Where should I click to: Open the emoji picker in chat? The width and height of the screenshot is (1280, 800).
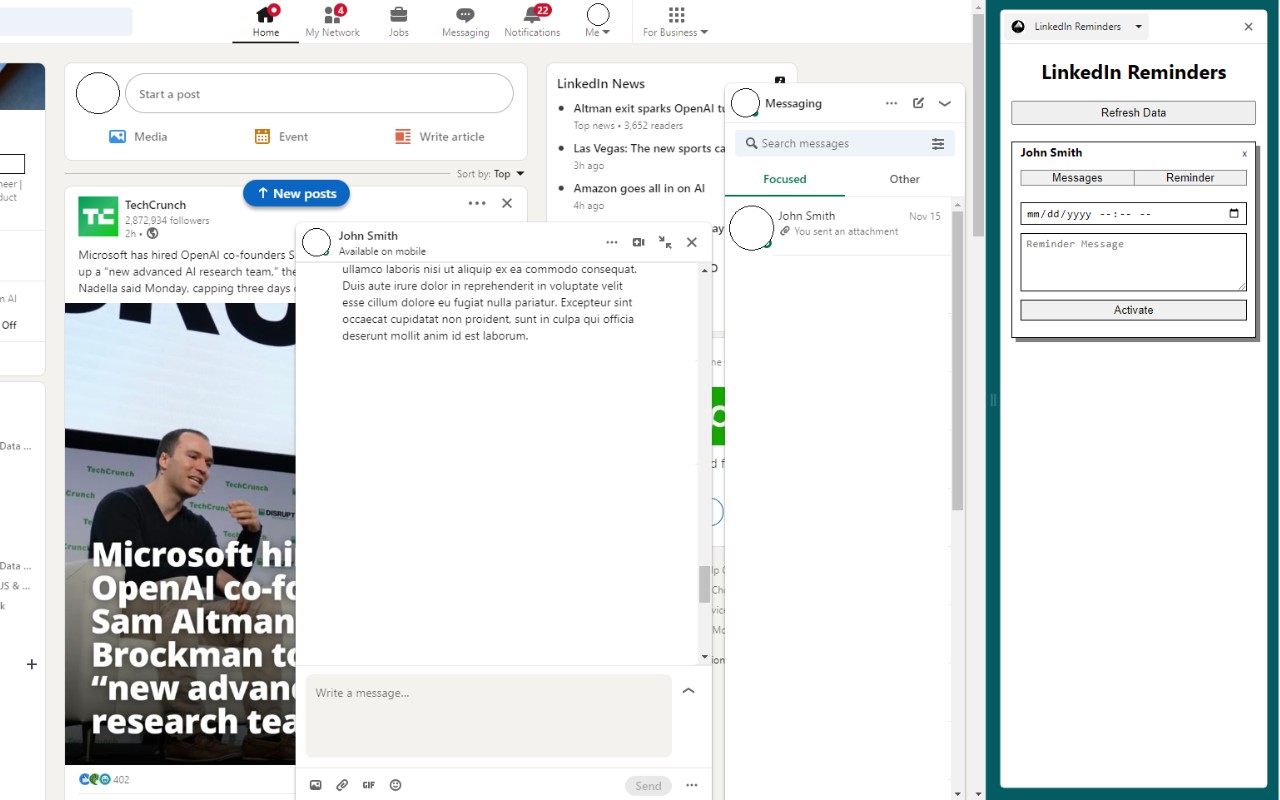[x=395, y=785]
